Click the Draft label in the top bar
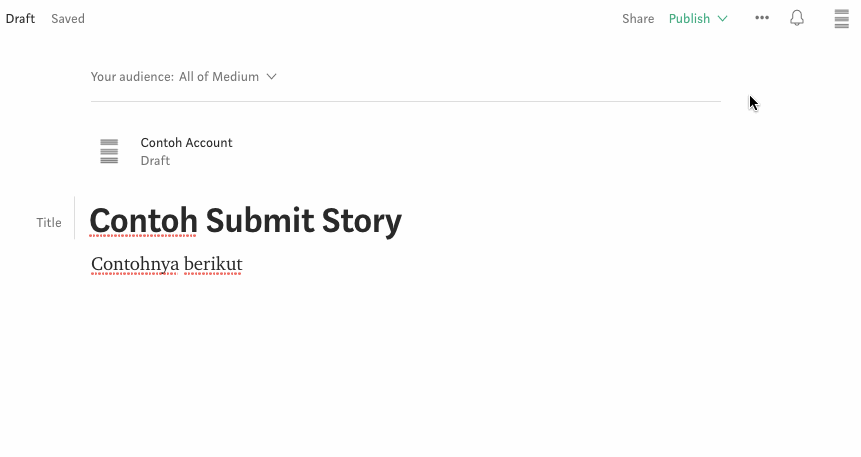The height and width of the screenshot is (457, 861). (x=20, y=19)
